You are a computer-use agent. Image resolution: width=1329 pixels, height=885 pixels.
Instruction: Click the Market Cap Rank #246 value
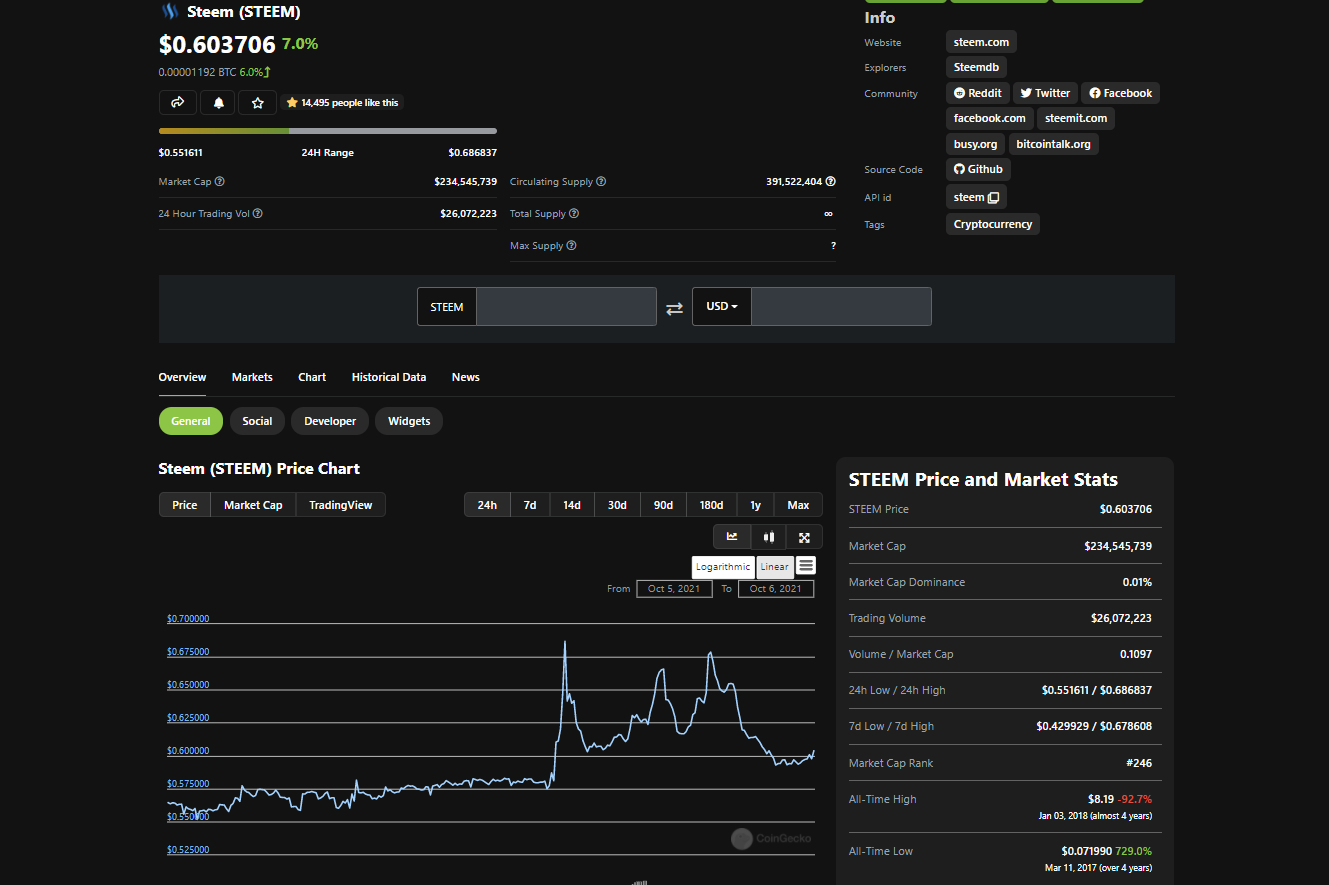point(1139,763)
